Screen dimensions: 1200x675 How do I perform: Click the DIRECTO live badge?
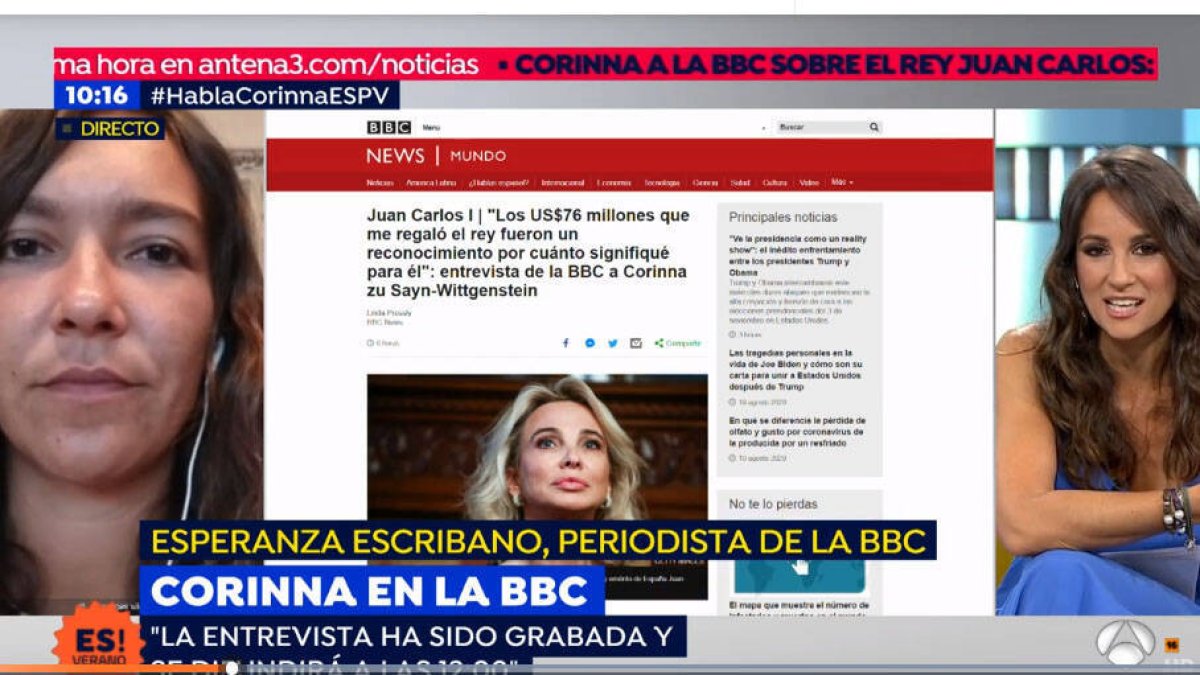[x=111, y=128]
